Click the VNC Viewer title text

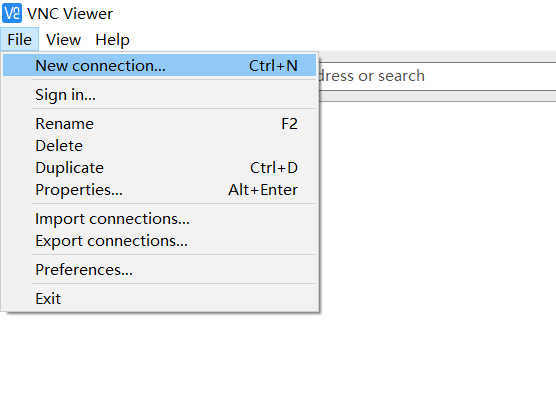[x=70, y=14]
